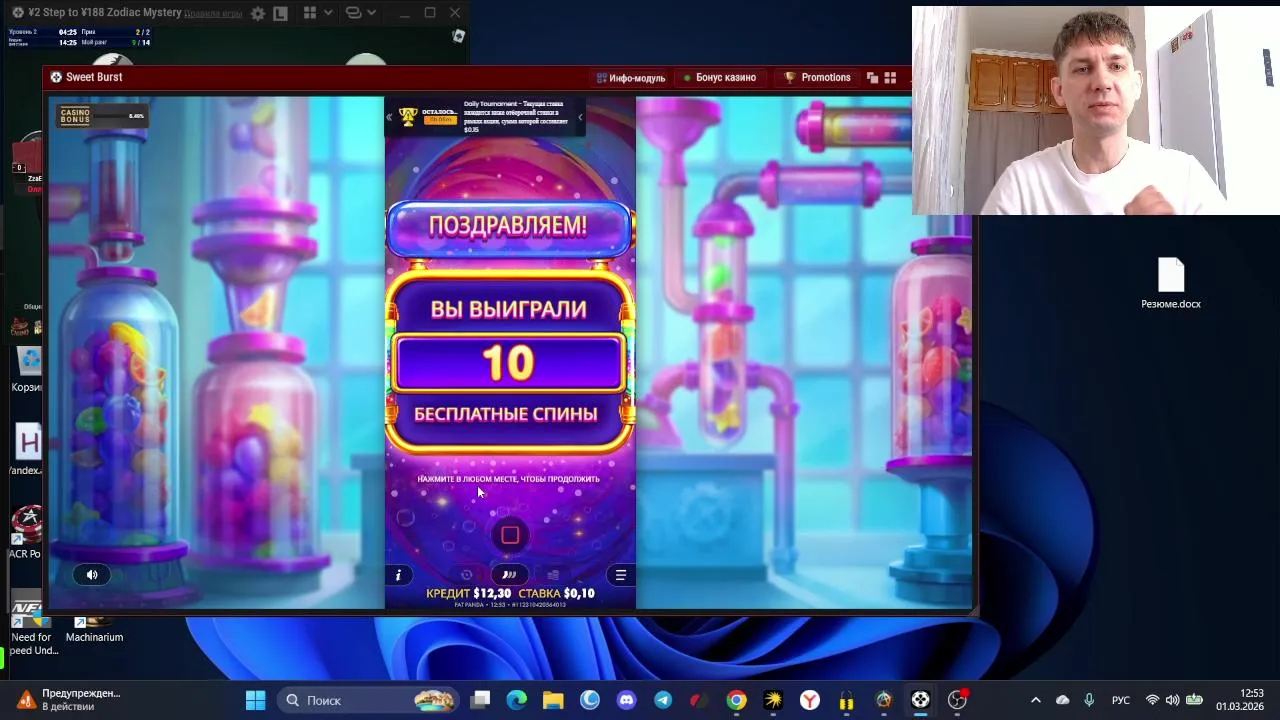Image resolution: width=1280 pixels, height=720 pixels.
Task: Click the card icon in poker window
Action: coord(458,36)
